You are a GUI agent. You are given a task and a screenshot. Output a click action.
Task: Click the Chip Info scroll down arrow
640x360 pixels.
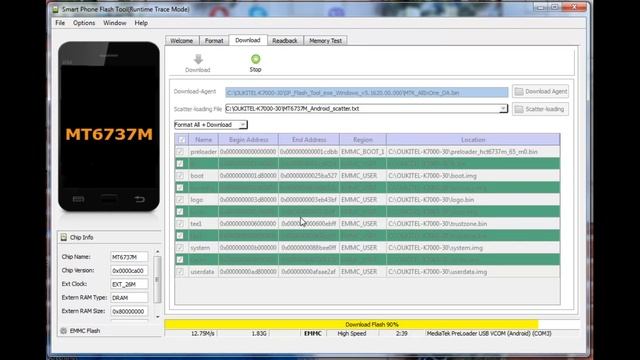(158, 317)
